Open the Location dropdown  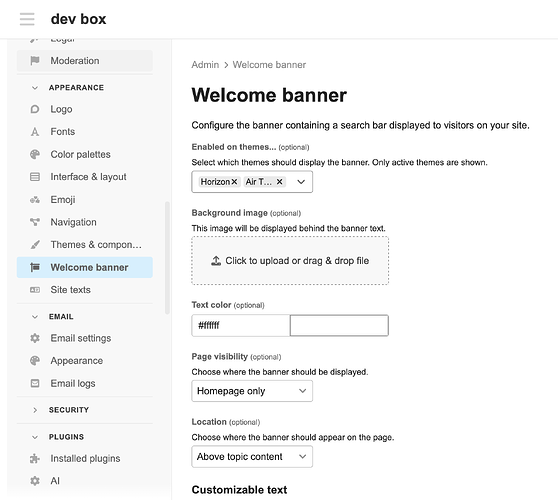pos(252,457)
